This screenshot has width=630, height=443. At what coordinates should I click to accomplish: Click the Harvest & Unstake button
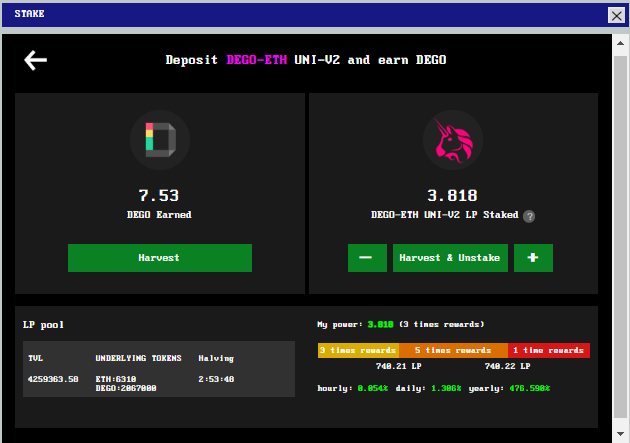point(450,258)
